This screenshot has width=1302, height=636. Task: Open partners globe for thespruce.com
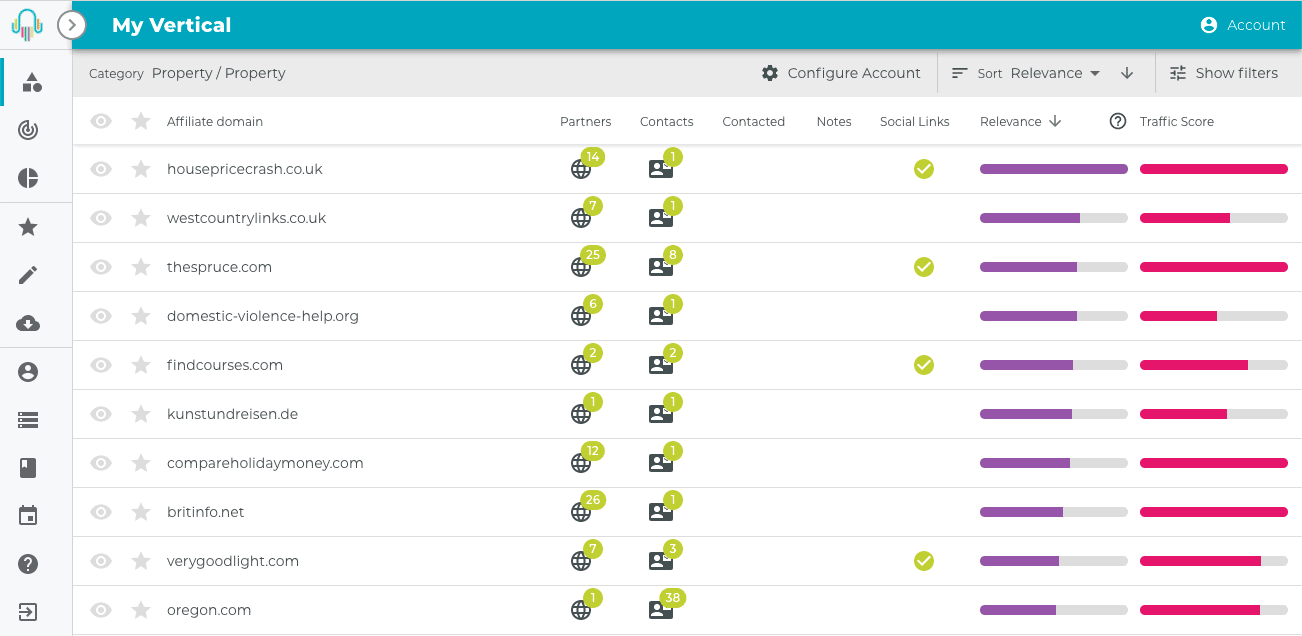(x=581, y=267)
